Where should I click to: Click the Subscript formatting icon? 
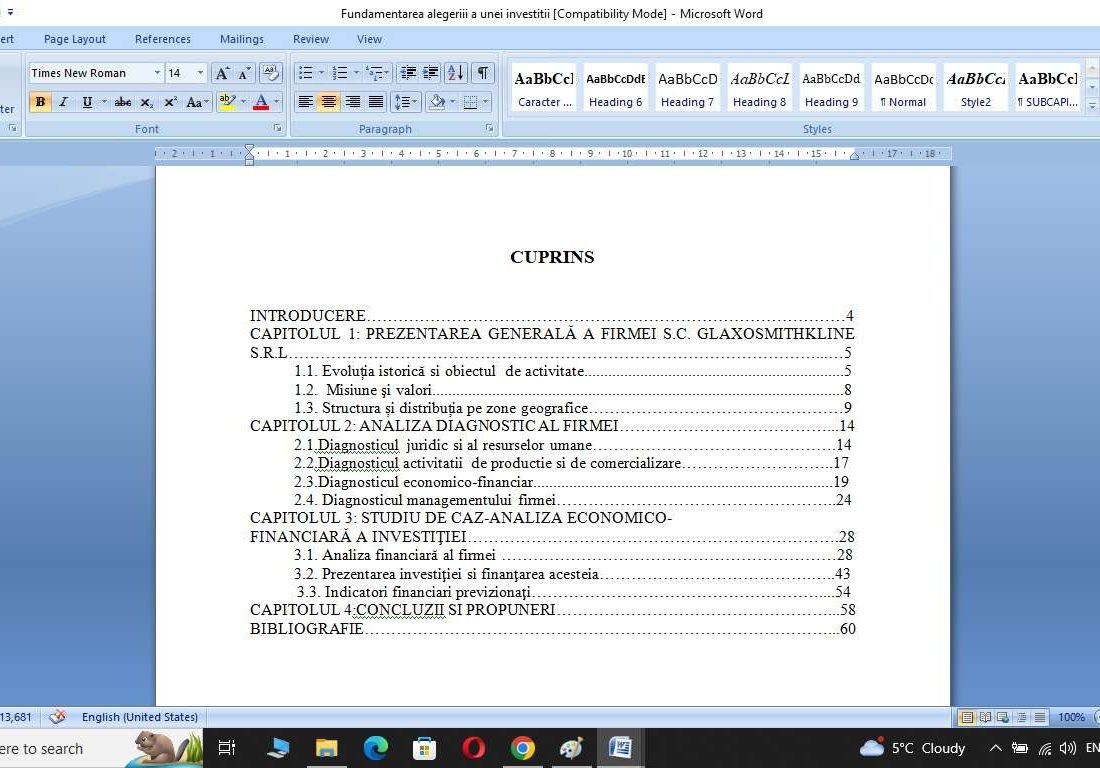click(148, 102)
